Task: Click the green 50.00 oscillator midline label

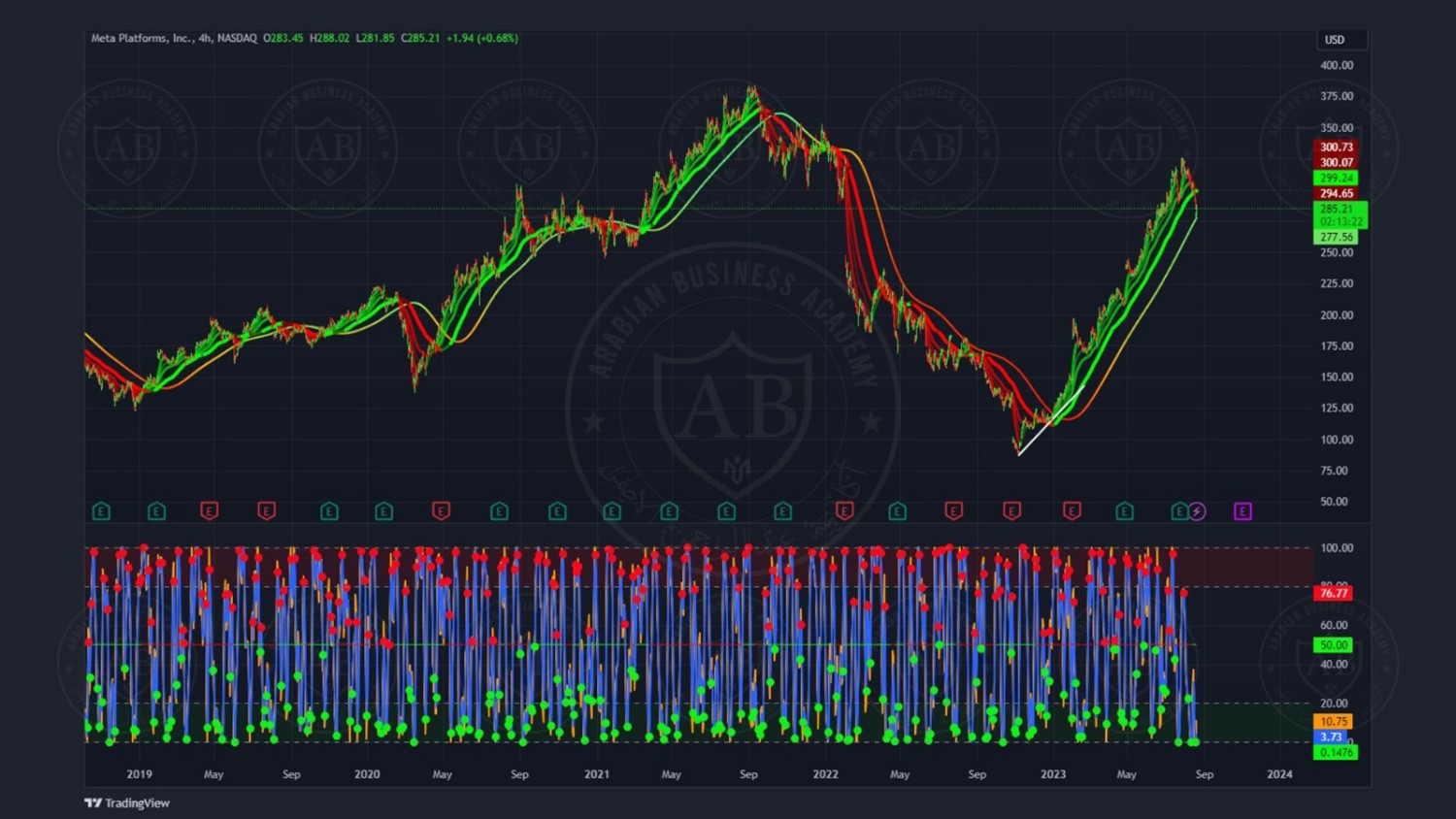Action: tap(1334, 645)
